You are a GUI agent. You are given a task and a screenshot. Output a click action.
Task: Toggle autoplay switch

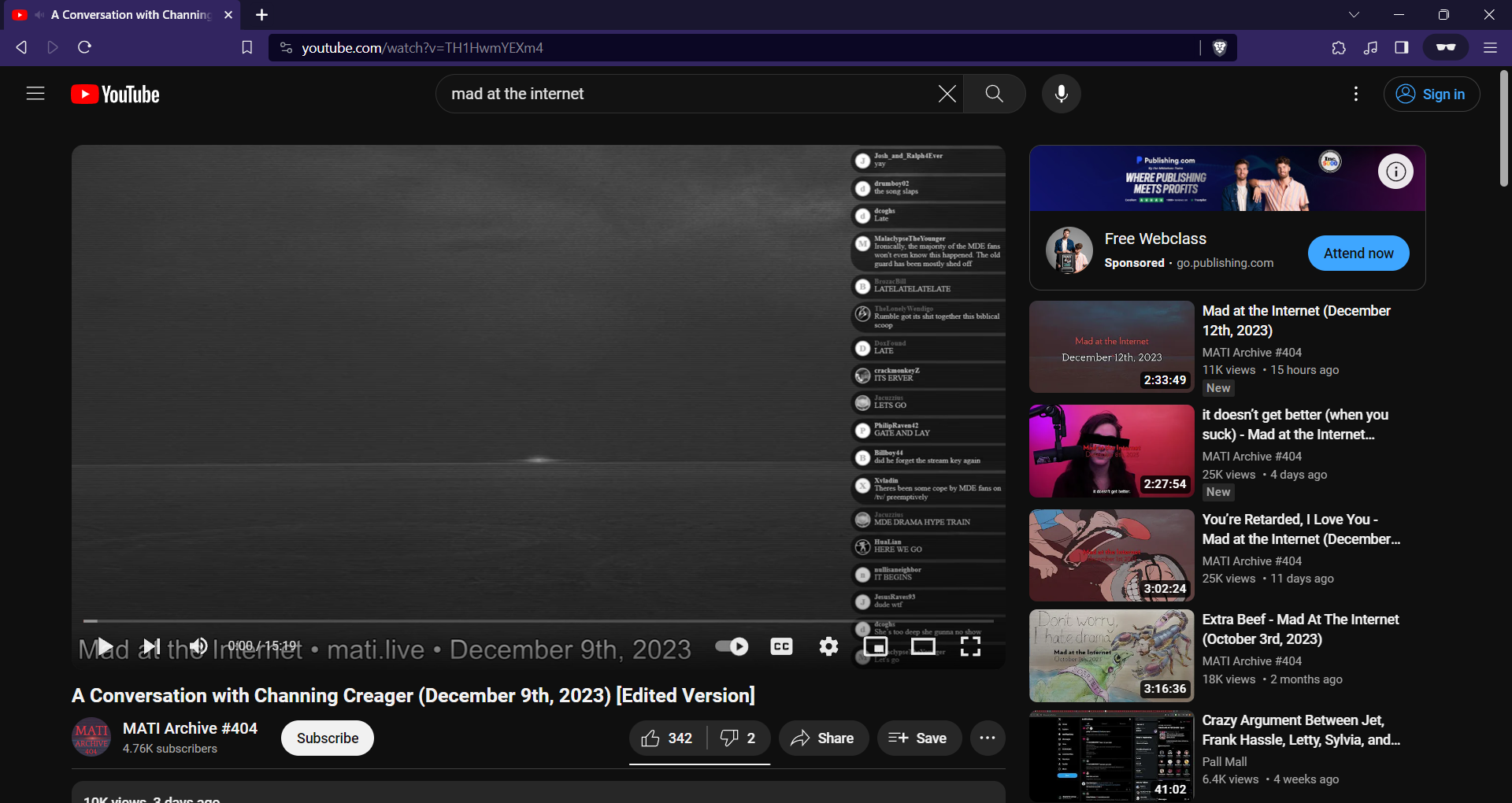[732, 646]
